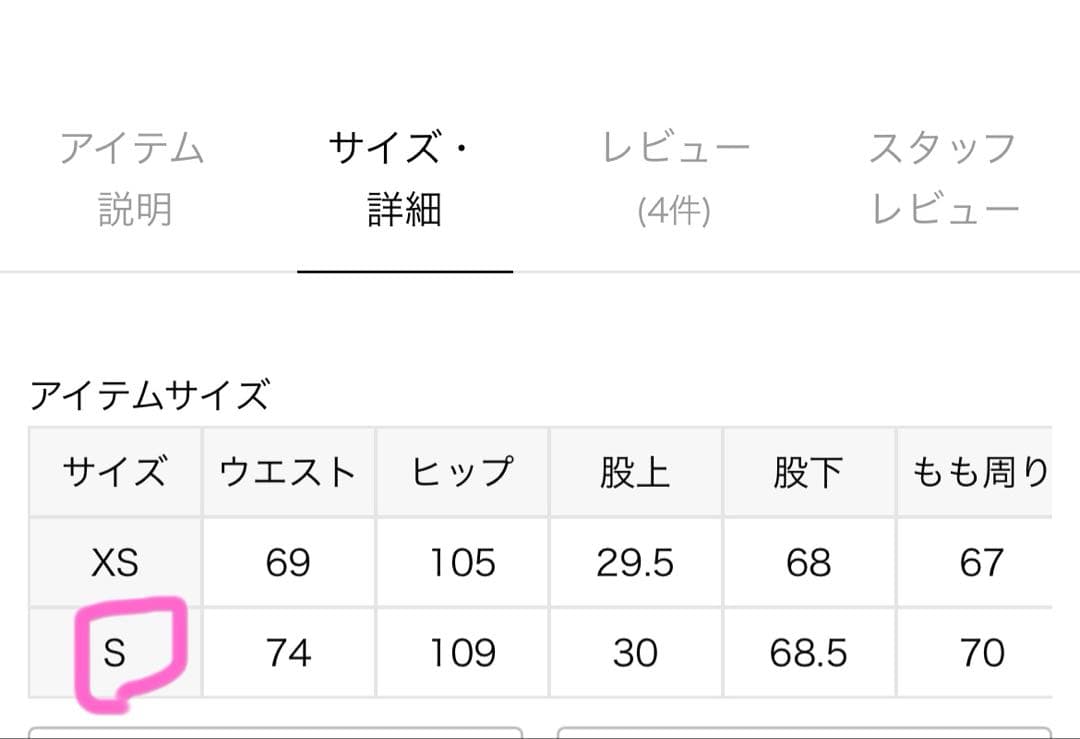The width and height of the screenshot is (1080, 739).
Task: Click the XS rise value 29.5
Action: coord(635,563)
